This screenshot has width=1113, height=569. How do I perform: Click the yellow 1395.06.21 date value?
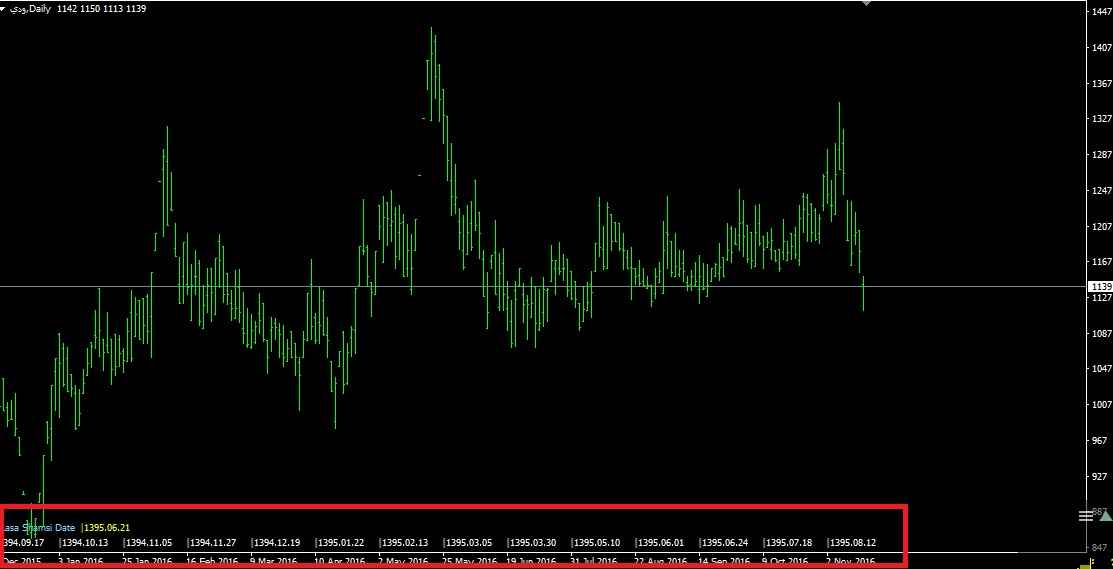tap(107, 527)
